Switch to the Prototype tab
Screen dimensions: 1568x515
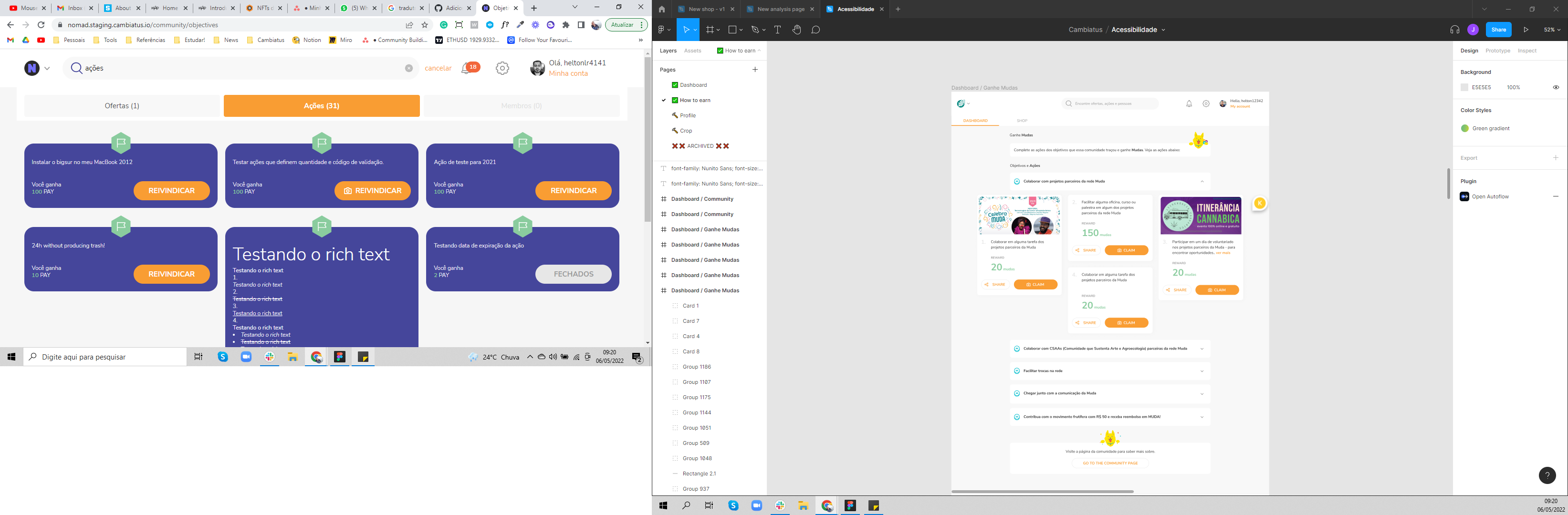click(1497, 51)
